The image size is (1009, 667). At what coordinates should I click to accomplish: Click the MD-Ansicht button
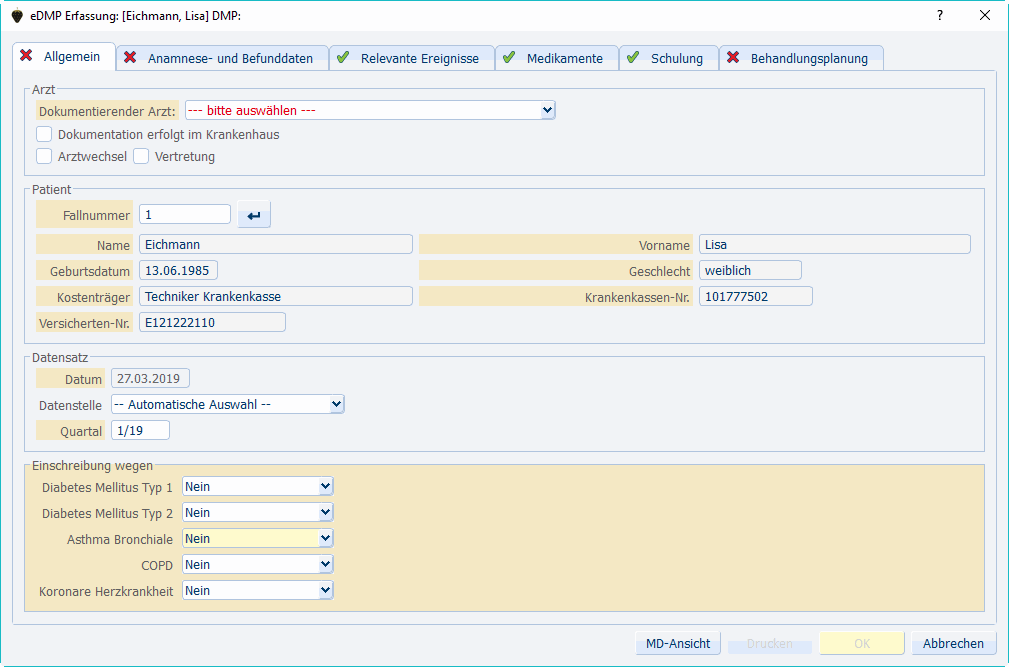pos(678,643)
